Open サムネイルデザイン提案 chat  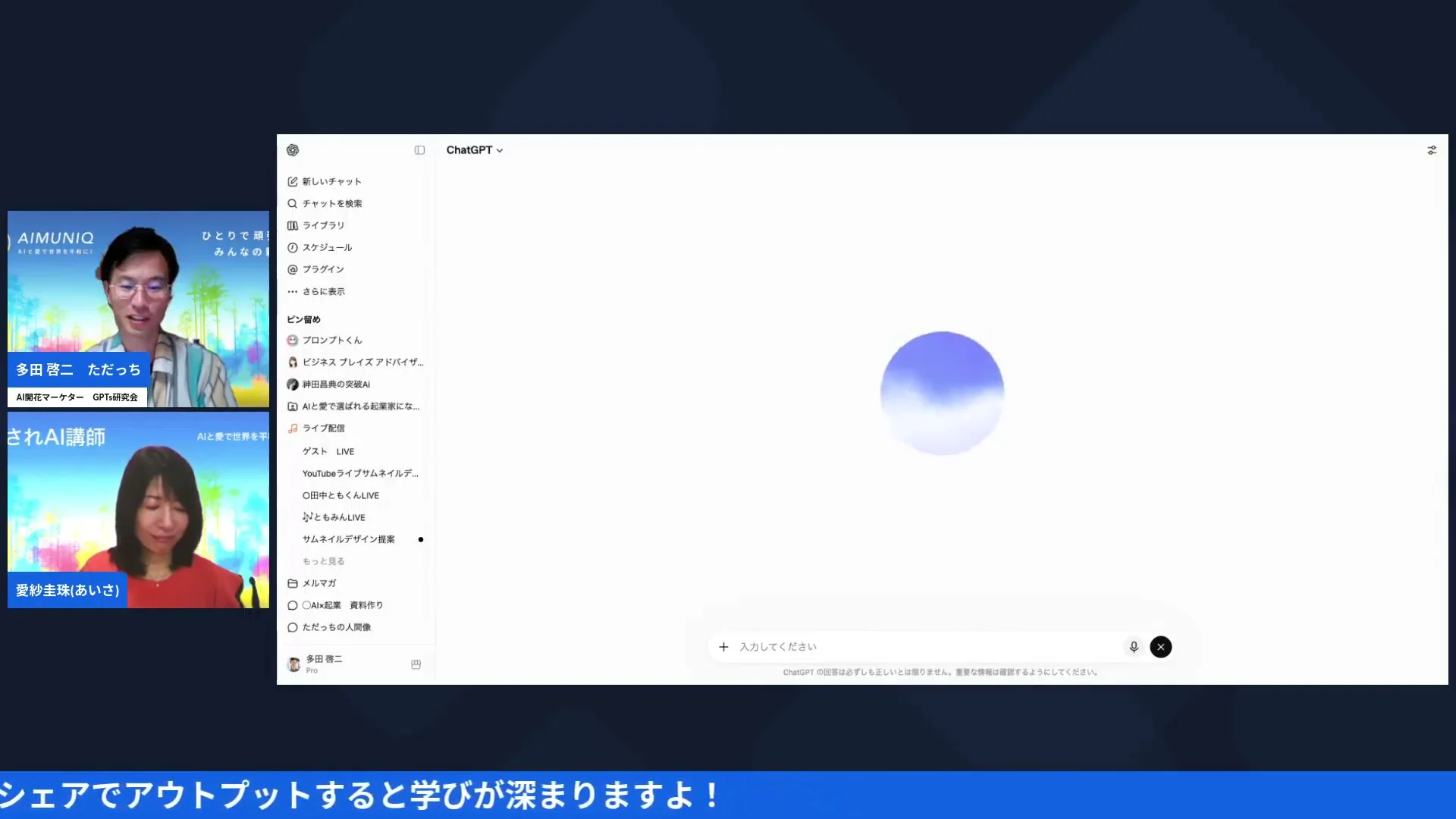coord(349,539)
